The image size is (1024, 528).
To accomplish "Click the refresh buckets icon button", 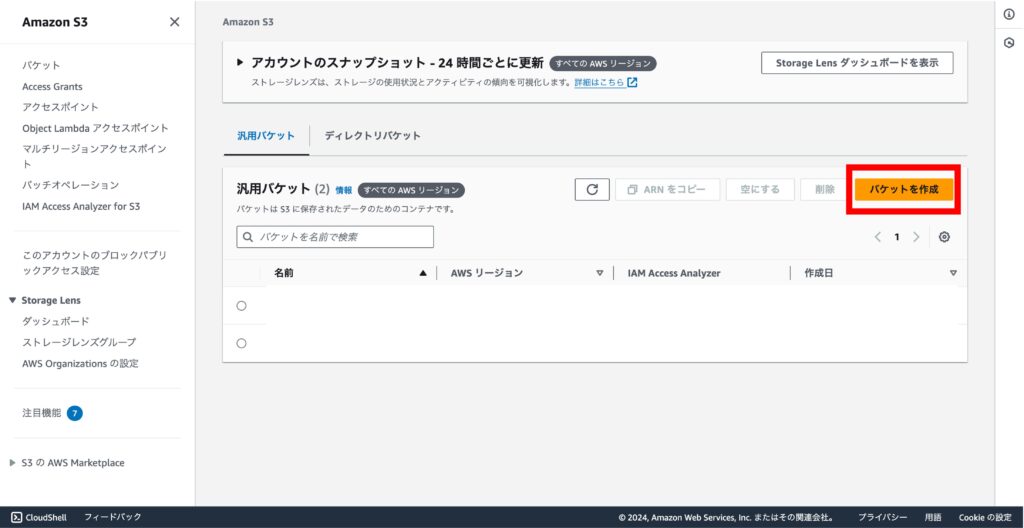I will pyautogui.click(x=592, y=190).
